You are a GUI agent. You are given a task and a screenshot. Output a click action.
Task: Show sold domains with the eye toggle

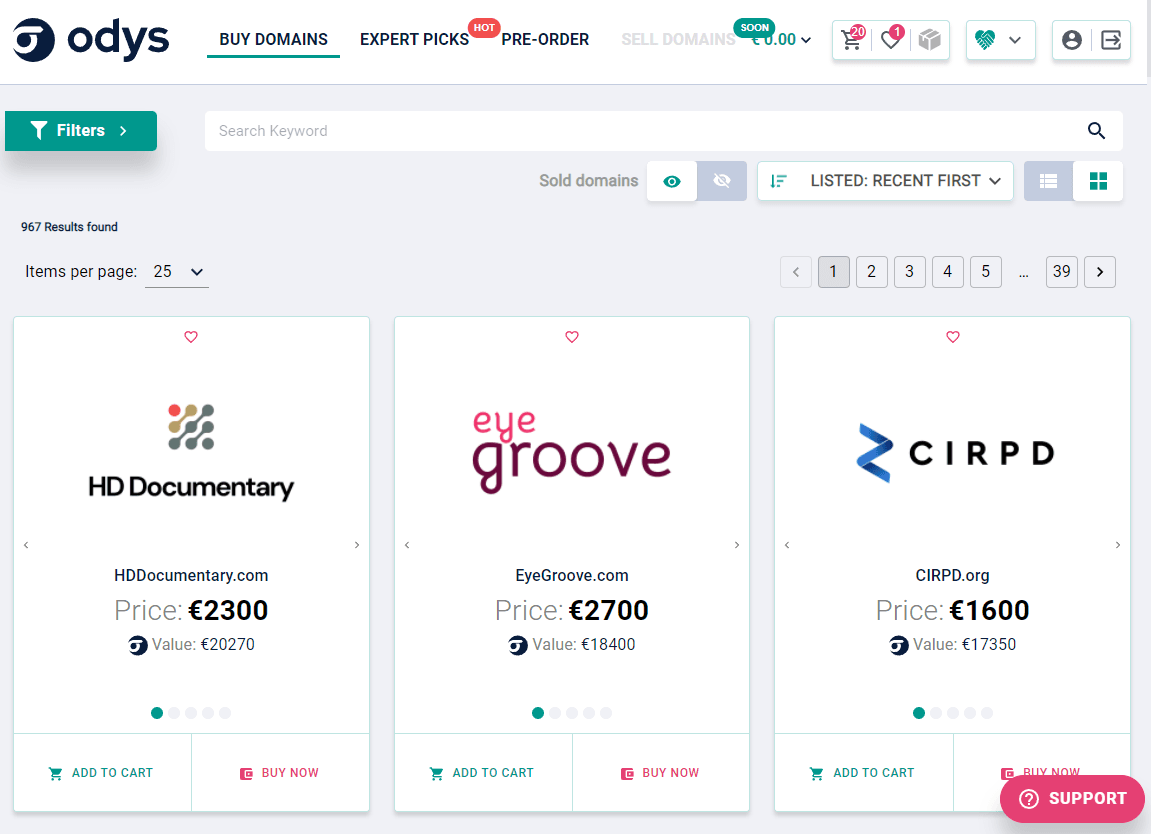click(x=671, y=181)
